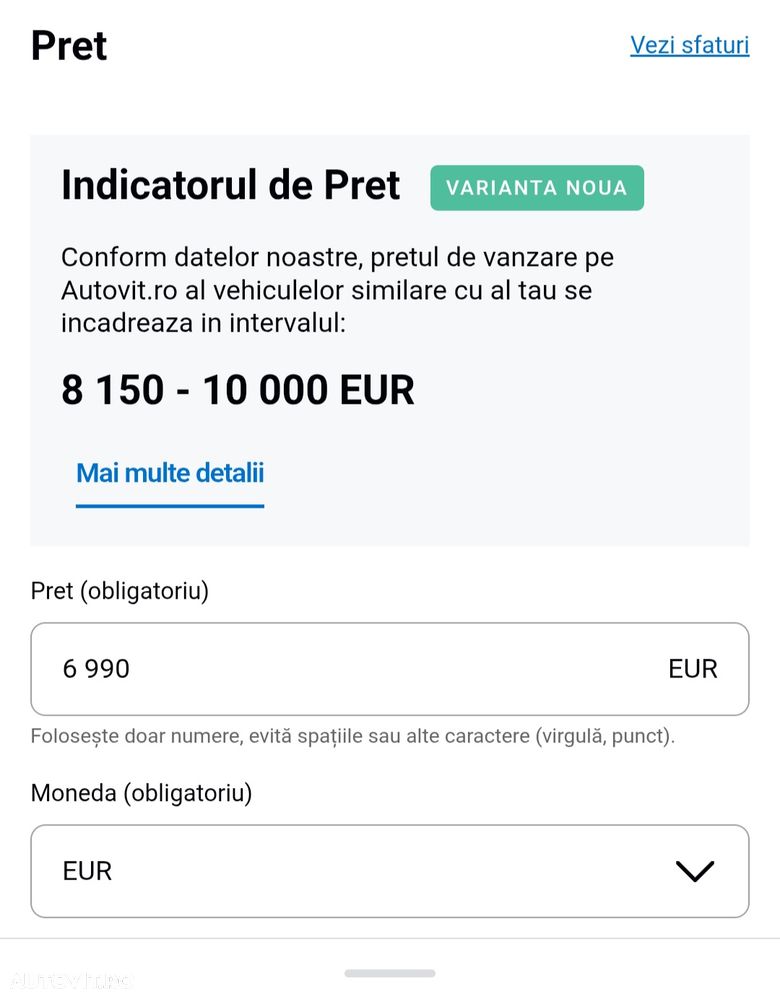Expand the Moneda currency dropdown
The width and height of the screenshot is (780, 999).
pyautogui.click(x=390, y=871)
